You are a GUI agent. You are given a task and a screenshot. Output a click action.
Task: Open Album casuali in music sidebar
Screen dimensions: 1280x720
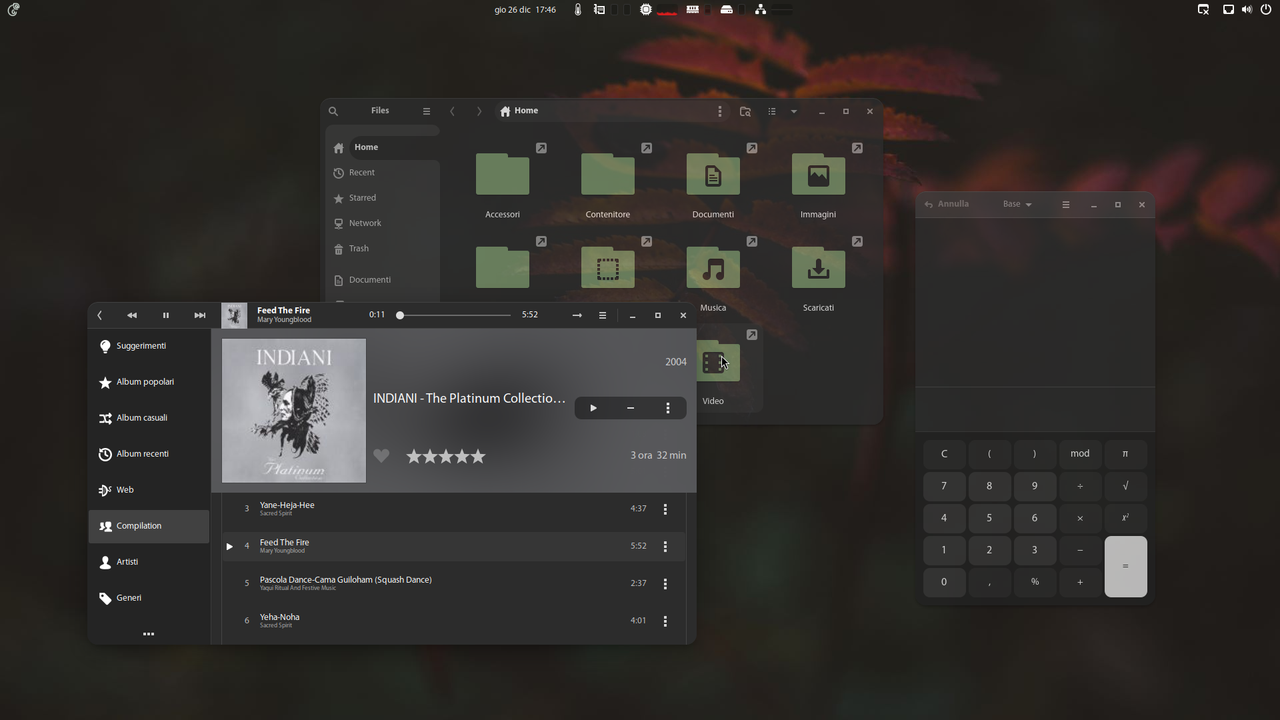[149, 418]
